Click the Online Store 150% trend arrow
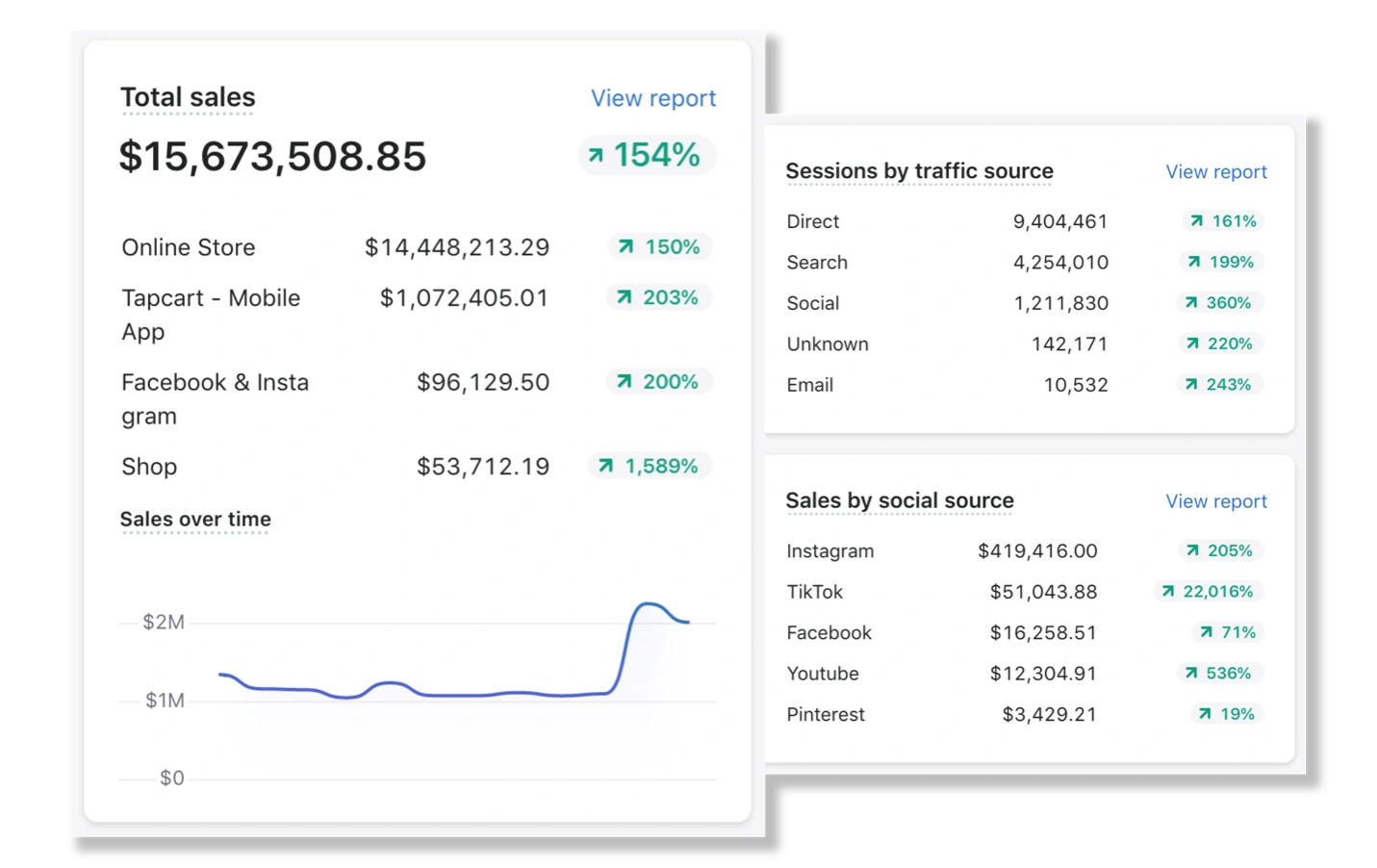The height and width of the screenshot is (868, 1377). coord(625,247)
